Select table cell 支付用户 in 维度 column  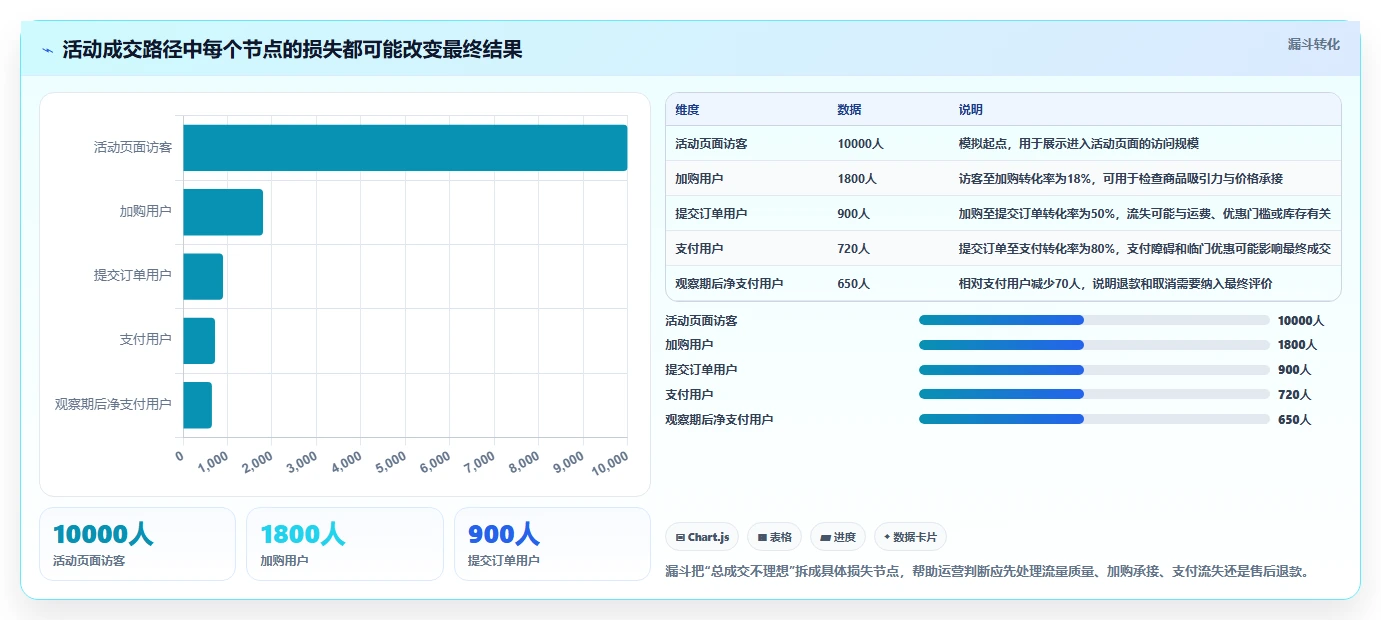[x=699, y=249]
